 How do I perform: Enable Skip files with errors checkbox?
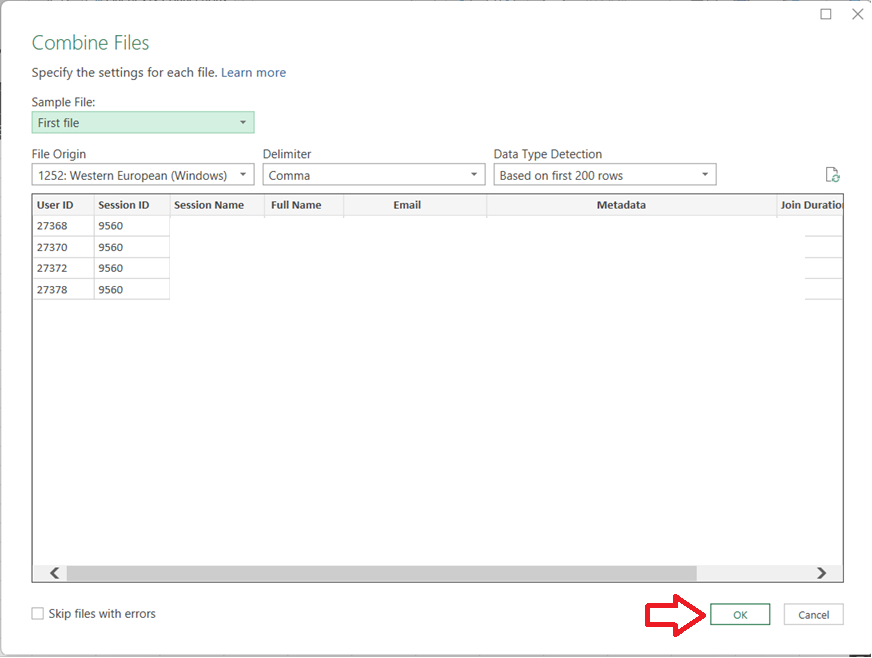38,613
